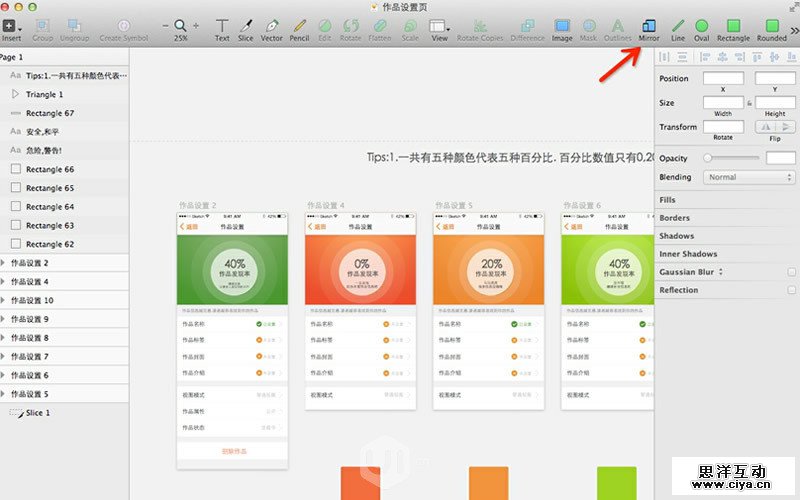Open the Borders section header

(674, 218)
